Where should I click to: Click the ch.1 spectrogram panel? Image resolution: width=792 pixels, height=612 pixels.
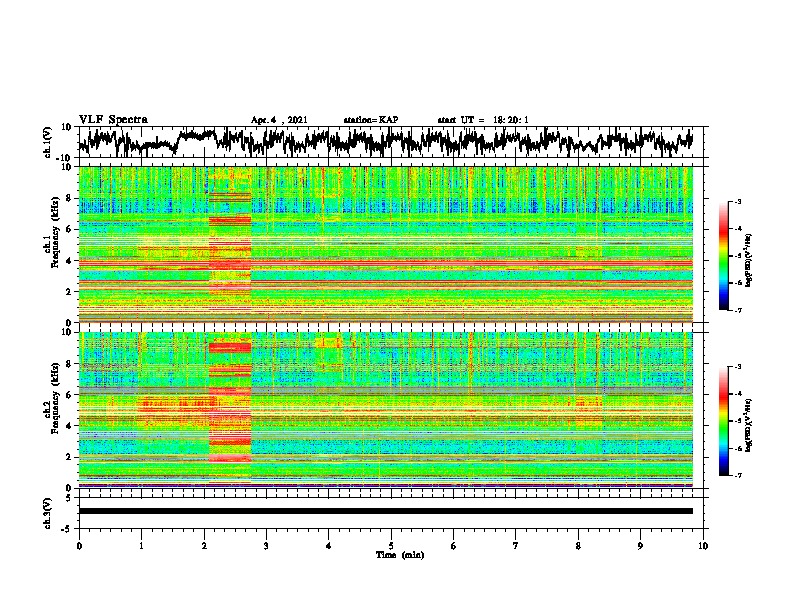click(x=385, y=244)
